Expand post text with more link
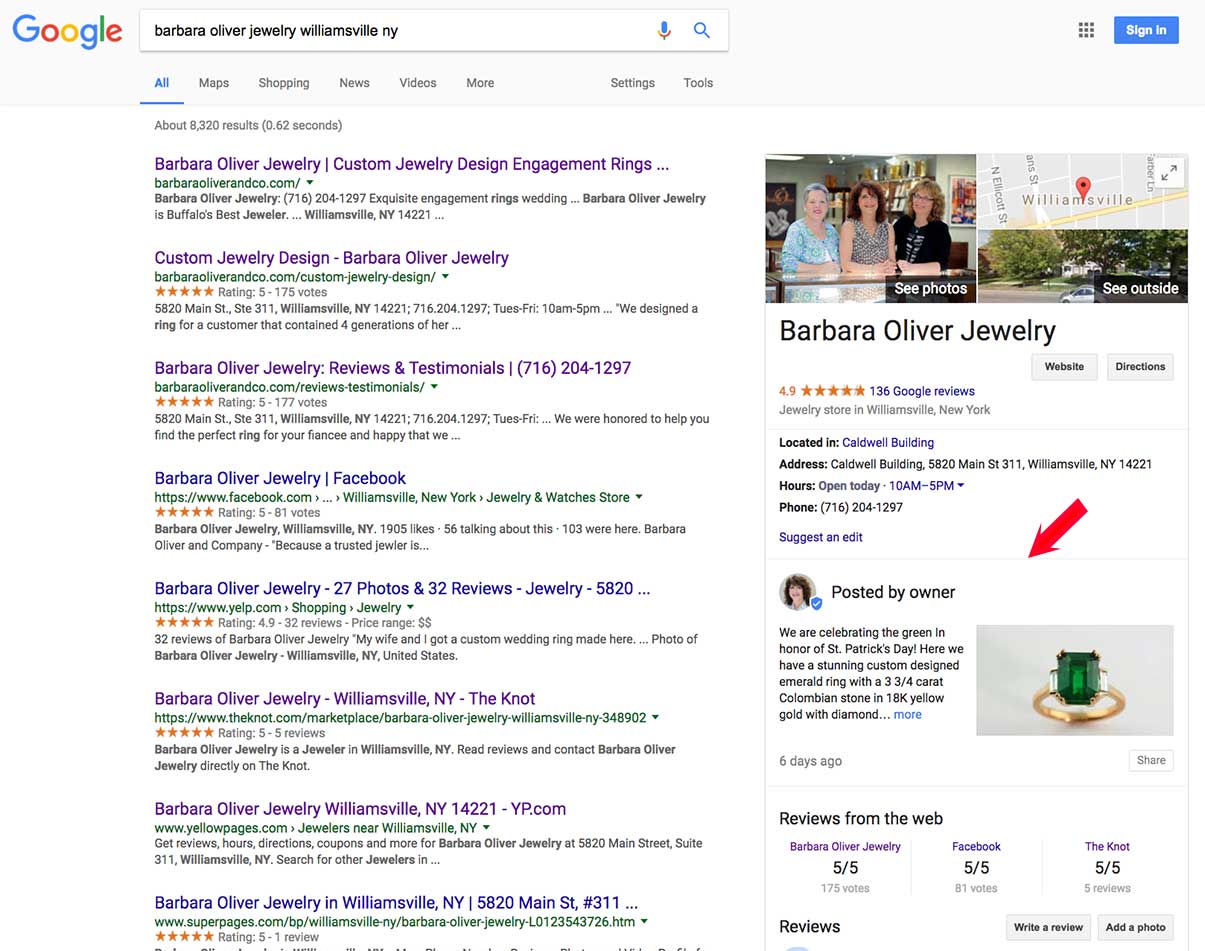Viewport: 1205px width, 951px height. click(x=908, y=715)
